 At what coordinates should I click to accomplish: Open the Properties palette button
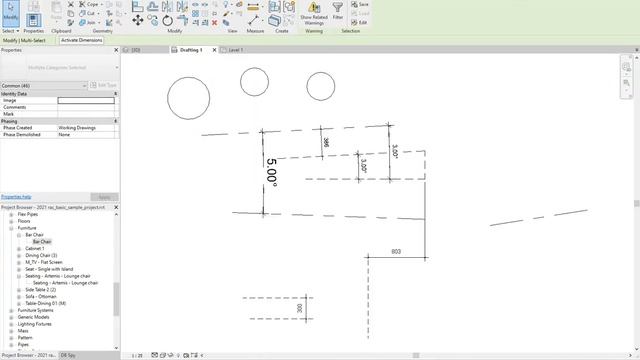point(33,20)
